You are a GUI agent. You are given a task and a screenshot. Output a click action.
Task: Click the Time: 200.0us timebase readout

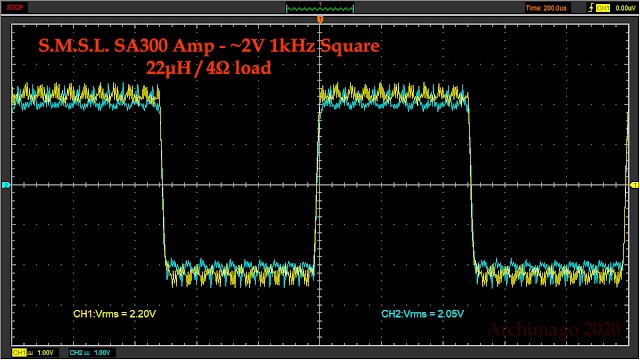coord(546,8)
